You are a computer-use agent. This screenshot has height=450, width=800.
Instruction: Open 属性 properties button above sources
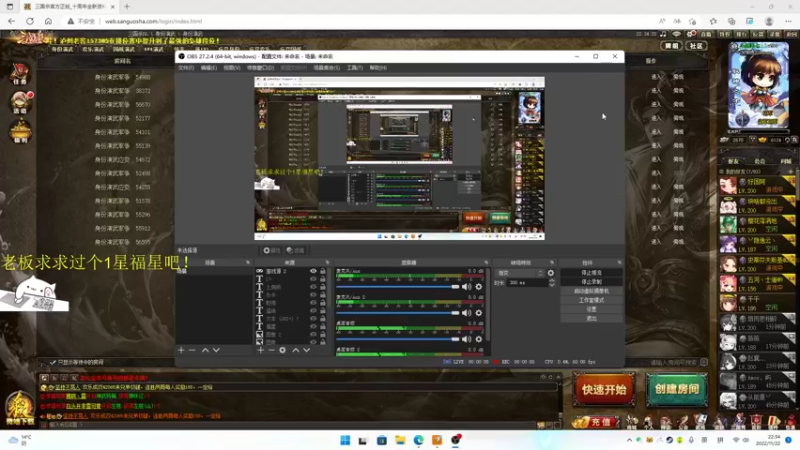272,251
